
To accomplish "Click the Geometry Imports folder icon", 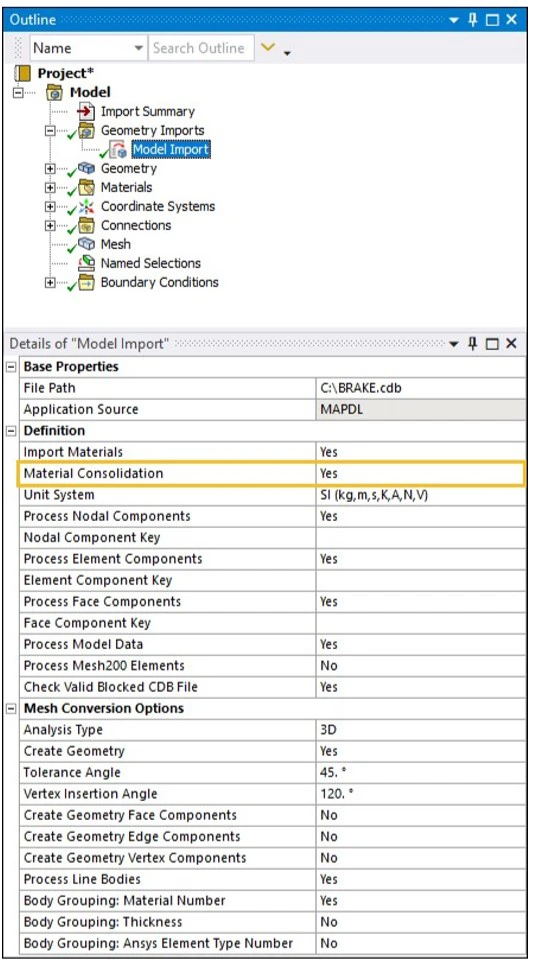I will [86, 130].
